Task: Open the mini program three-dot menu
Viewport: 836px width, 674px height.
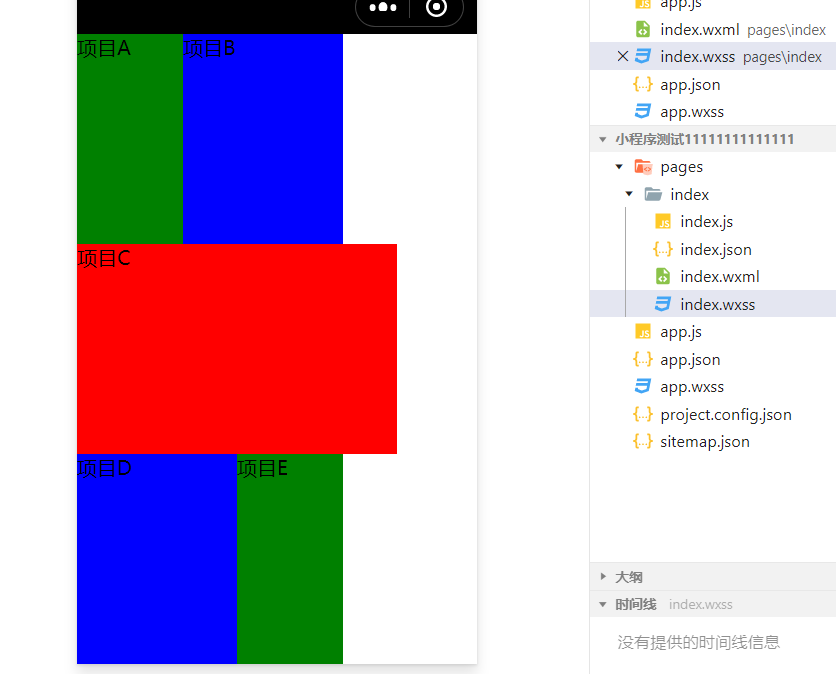Action: 383,7
